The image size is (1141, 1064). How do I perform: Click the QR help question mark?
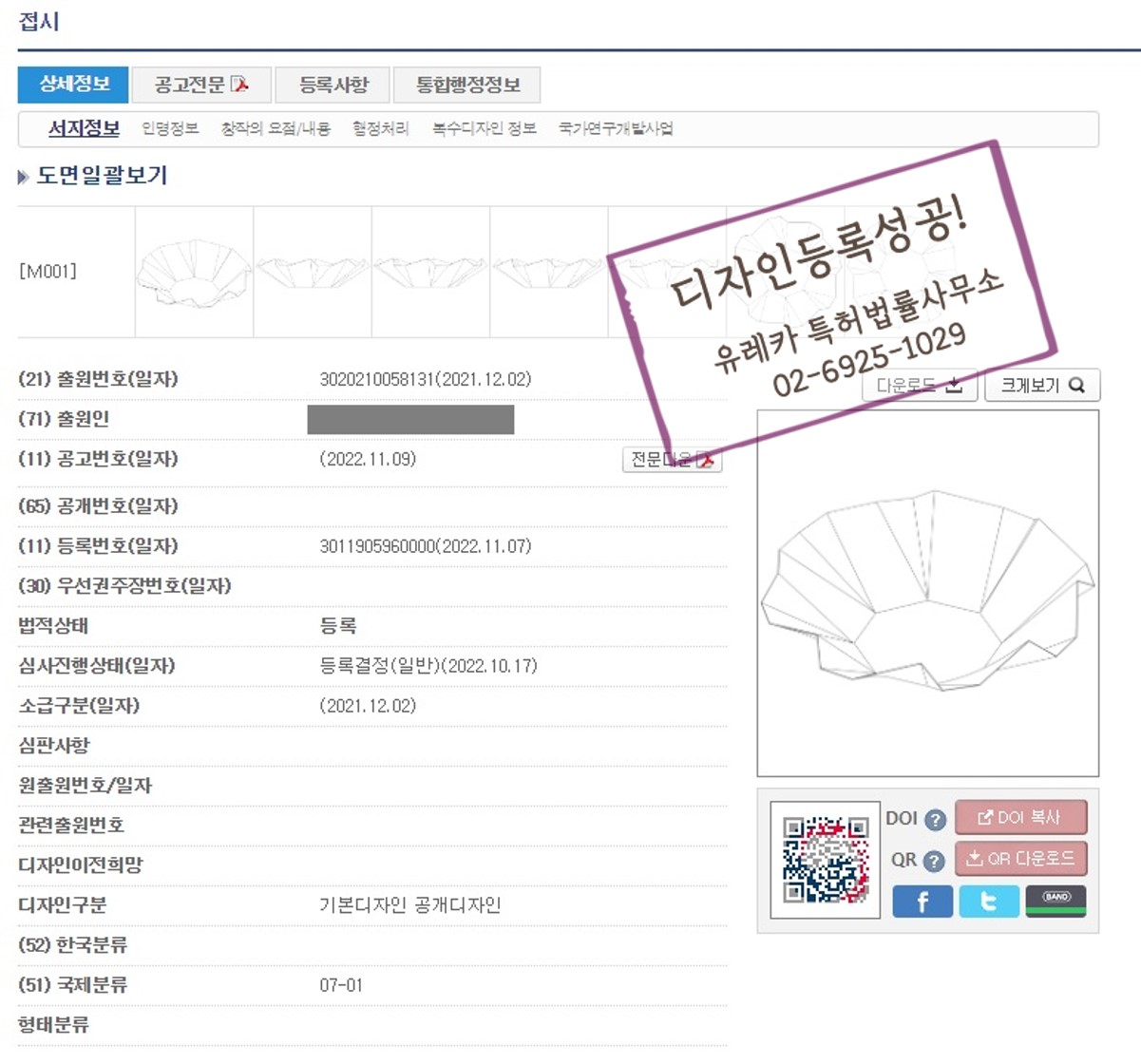pos(934,861)
